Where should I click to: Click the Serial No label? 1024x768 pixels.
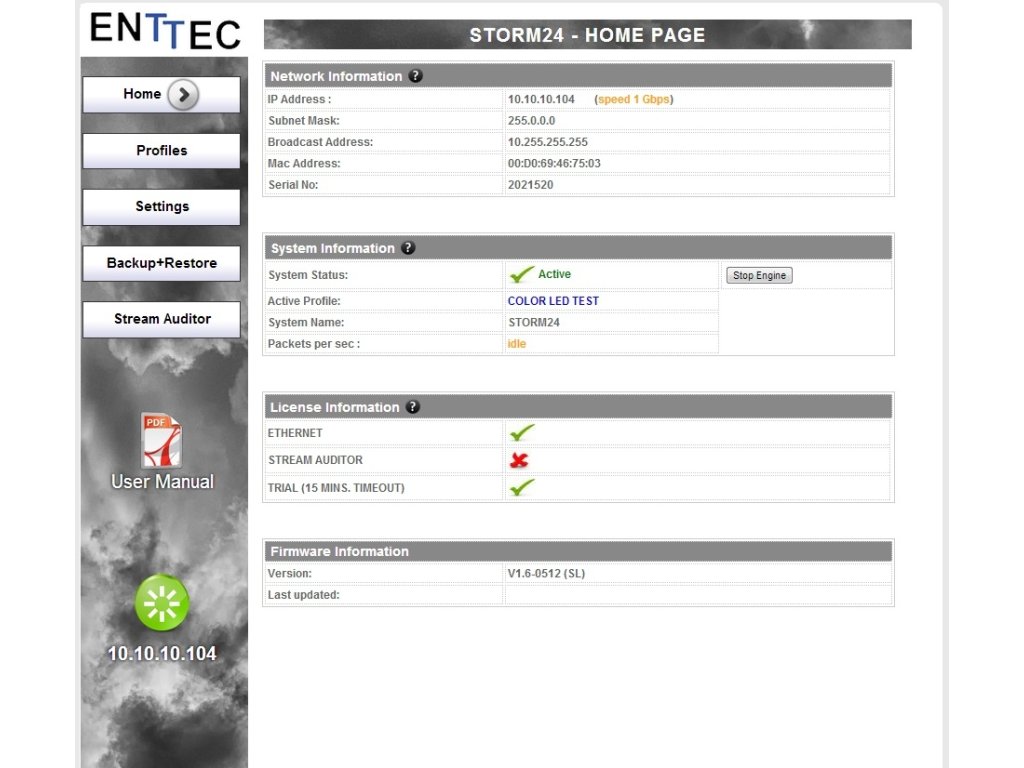pos(293,185)
